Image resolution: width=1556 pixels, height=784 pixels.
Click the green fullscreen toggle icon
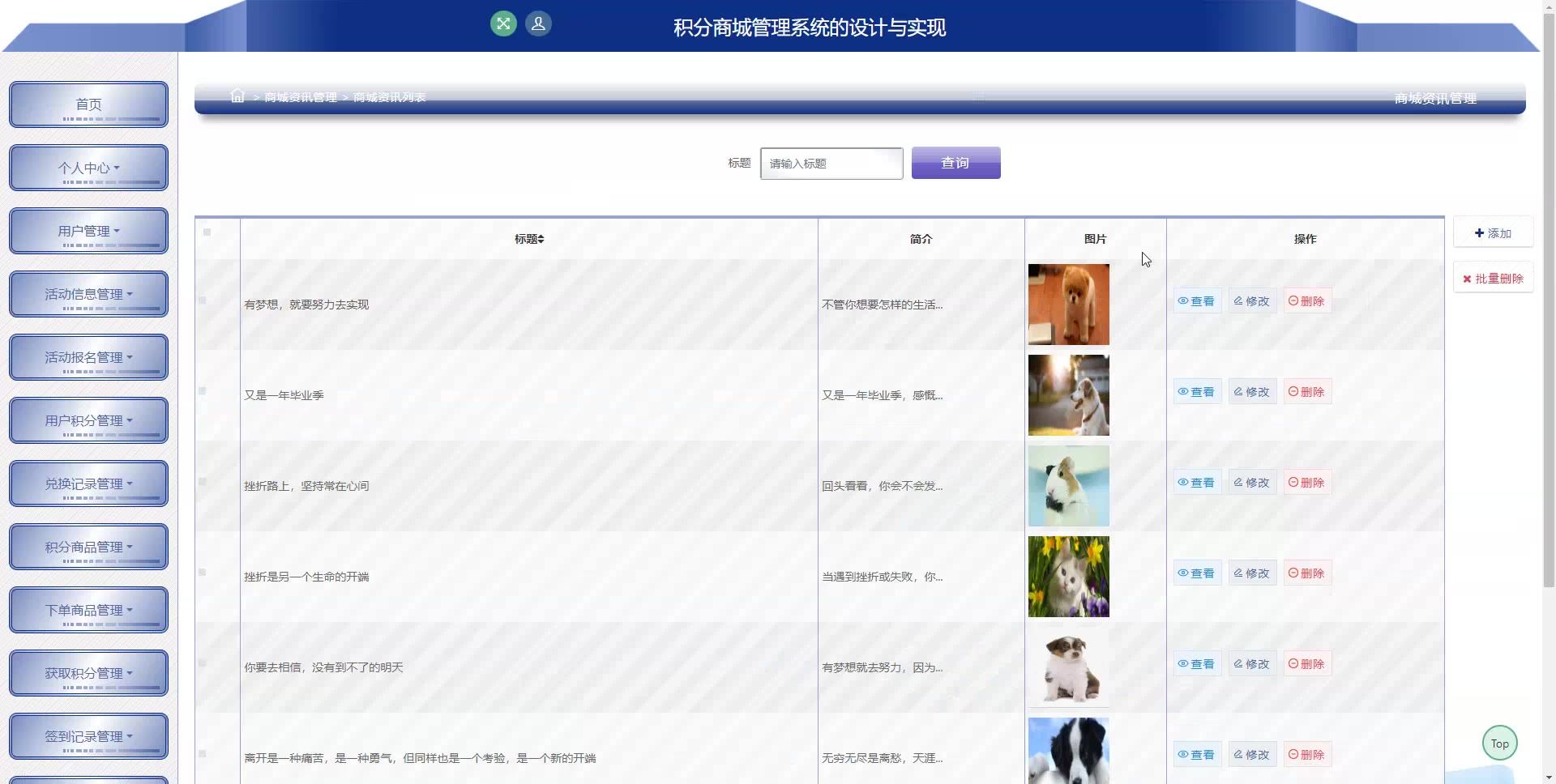pos(503,23)
